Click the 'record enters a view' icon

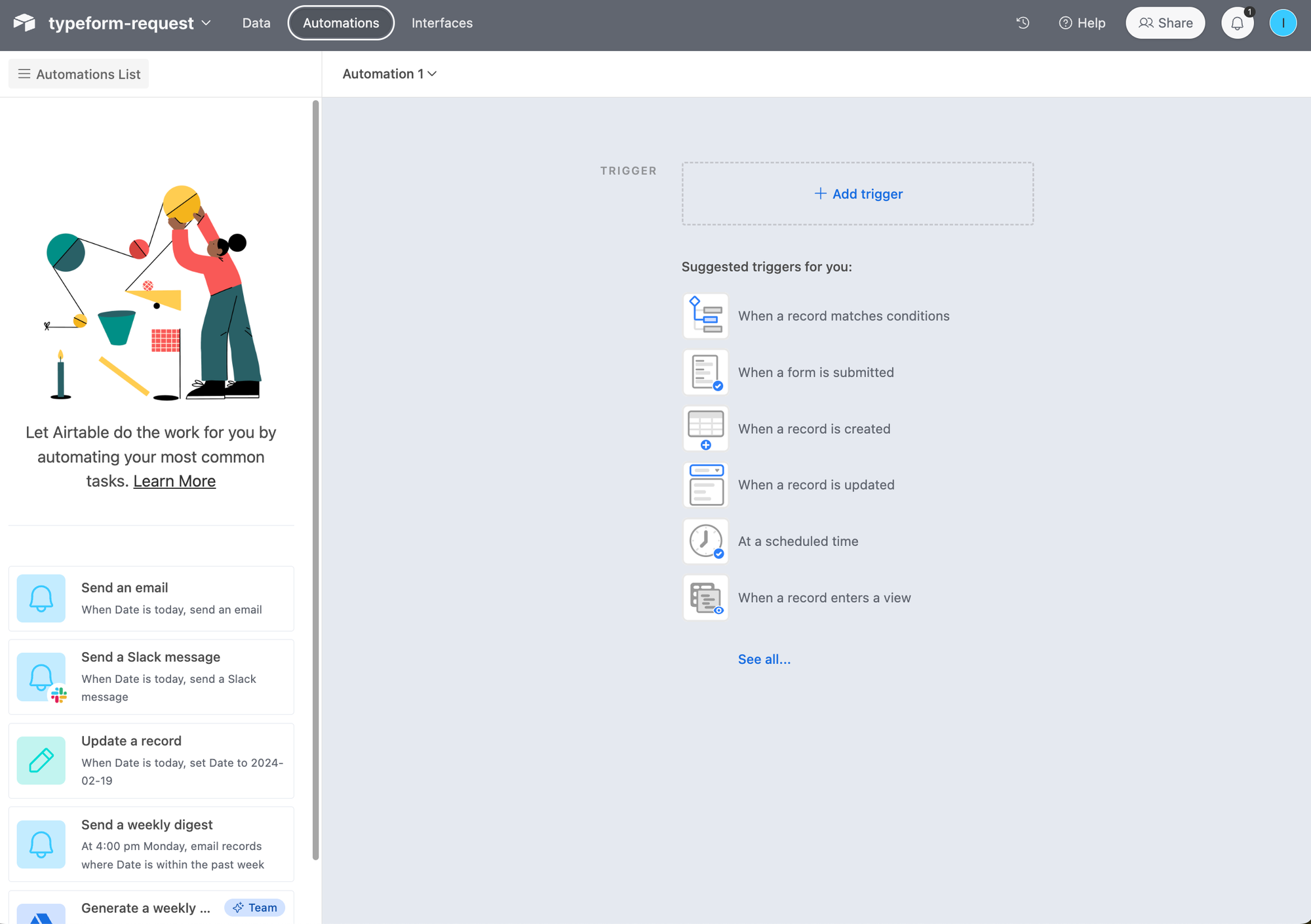[705, 598]
